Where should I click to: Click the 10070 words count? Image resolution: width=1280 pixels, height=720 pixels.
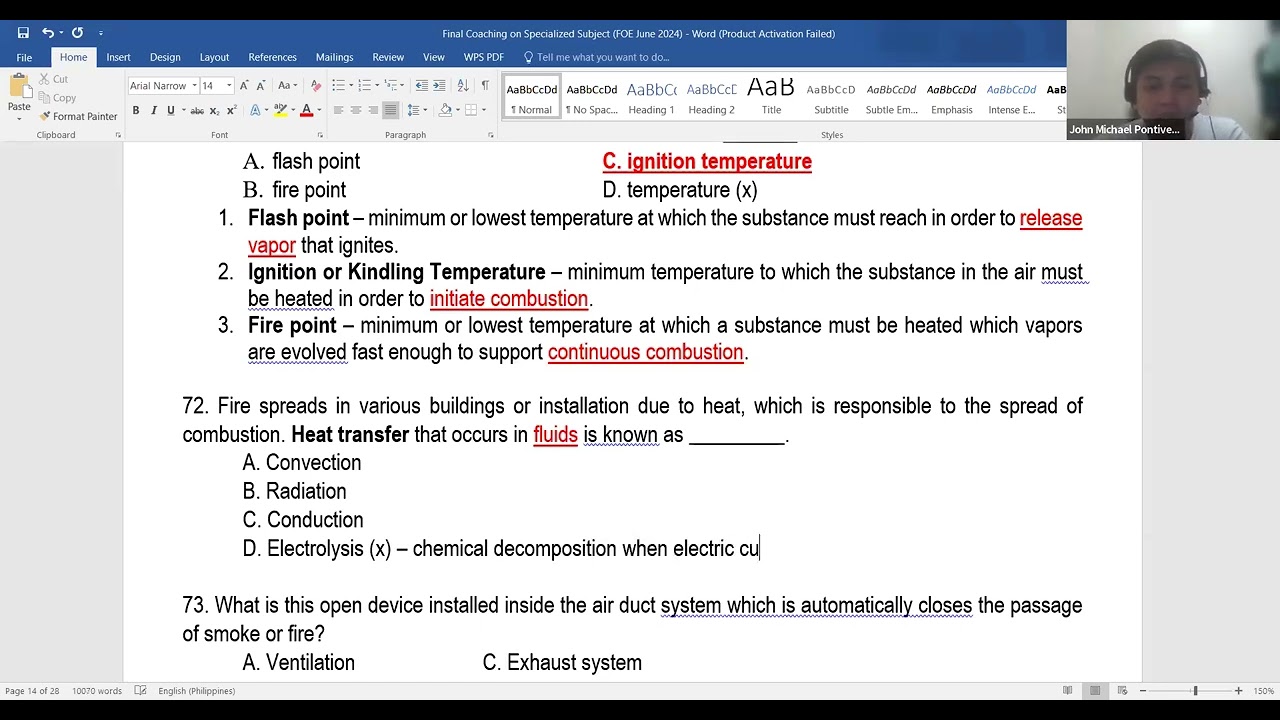(97, 691)
